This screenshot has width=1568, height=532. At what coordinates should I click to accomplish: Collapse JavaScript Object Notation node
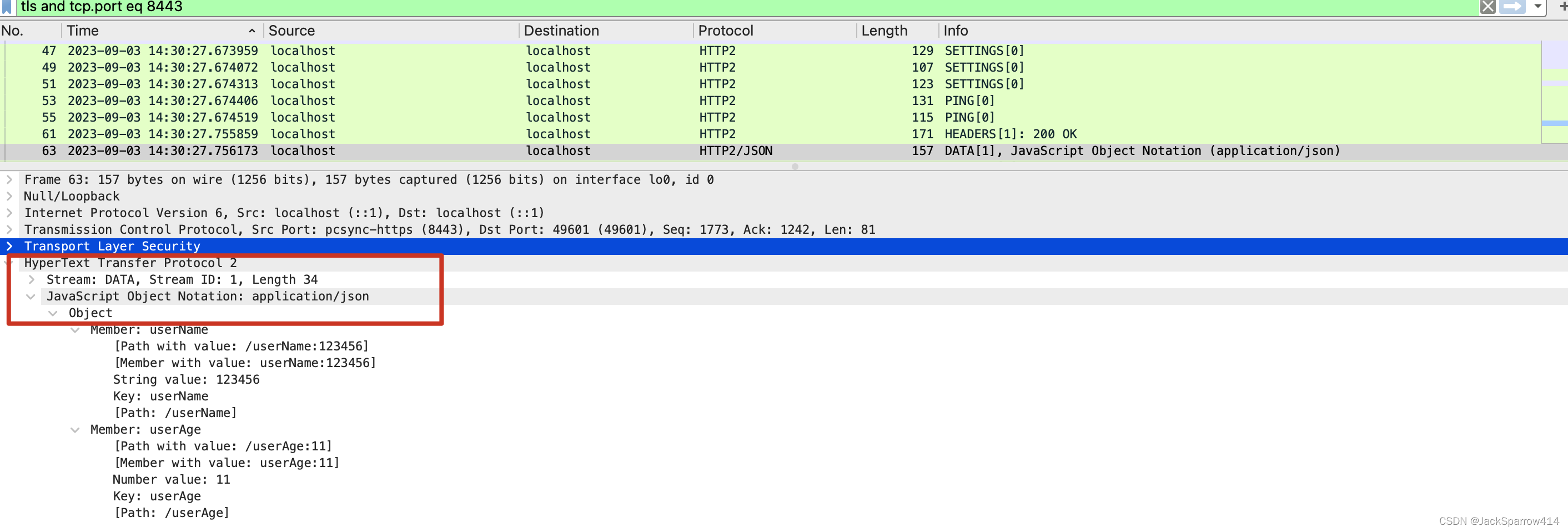pyautogui.click(x=31, y=297)
